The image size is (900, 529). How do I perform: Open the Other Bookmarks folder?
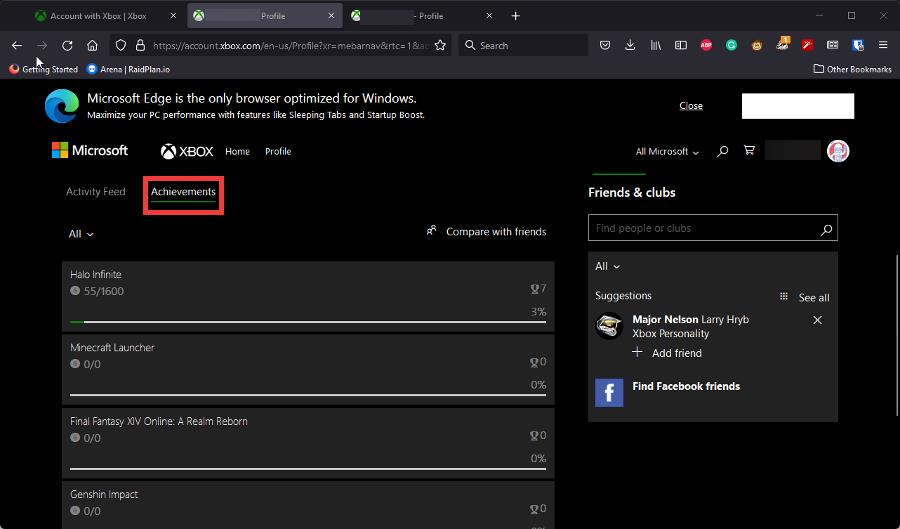click(852, 69)
